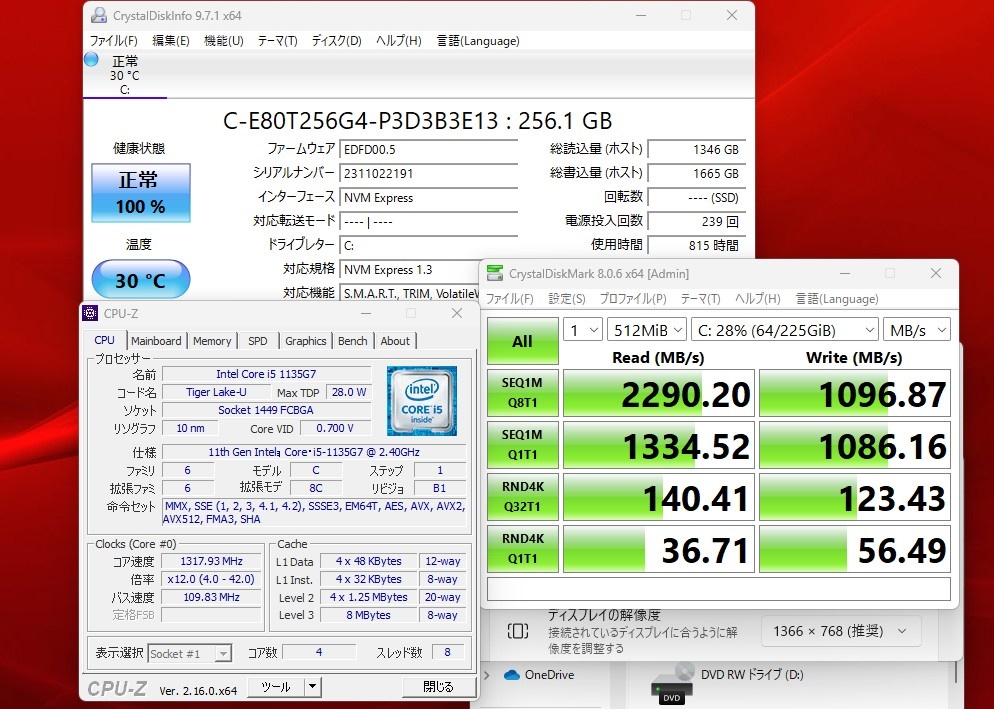Click power-on hours value 815 時間

(696, 245)
